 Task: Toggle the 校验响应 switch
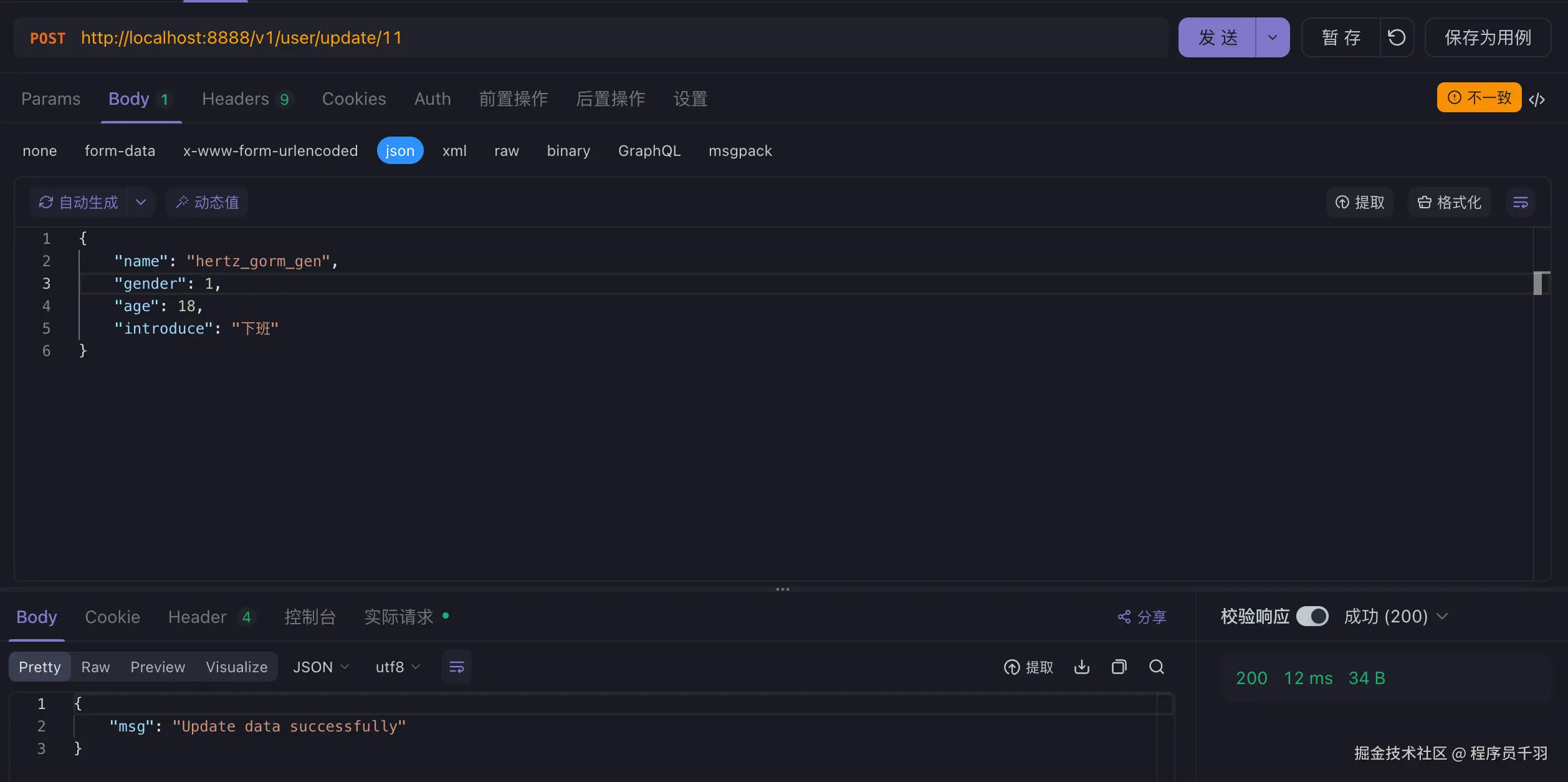click(1312, 616)
